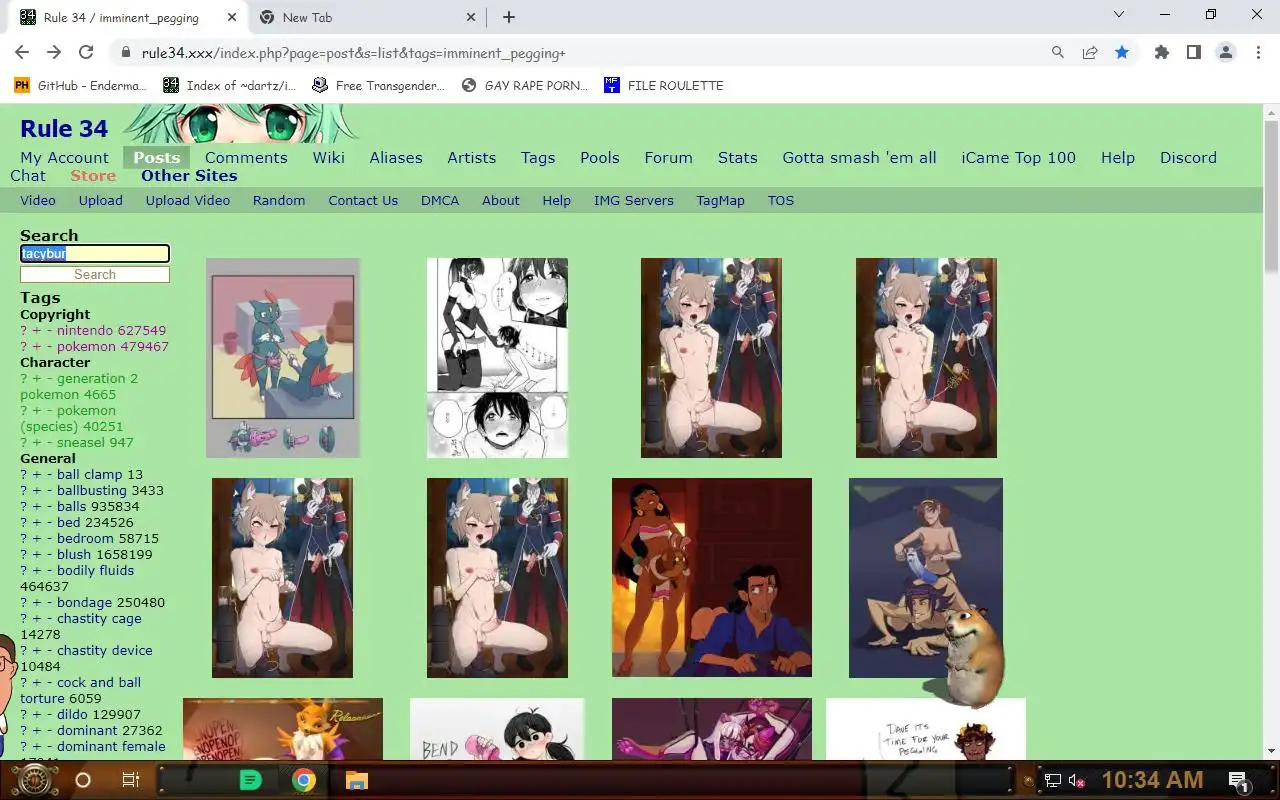This screenshot has height=800, width=1280.
Task: Open My Account in site navigation
Action: coord(64,157)
